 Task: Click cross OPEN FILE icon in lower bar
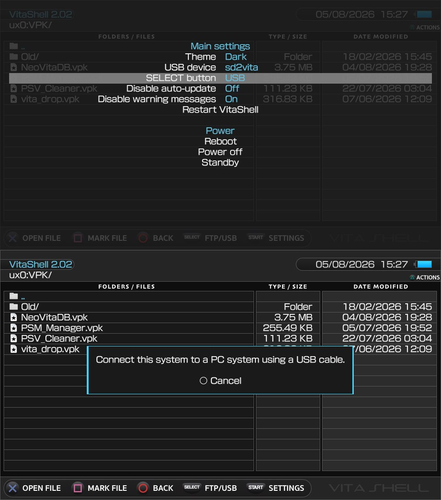click(x=13, y=488)
